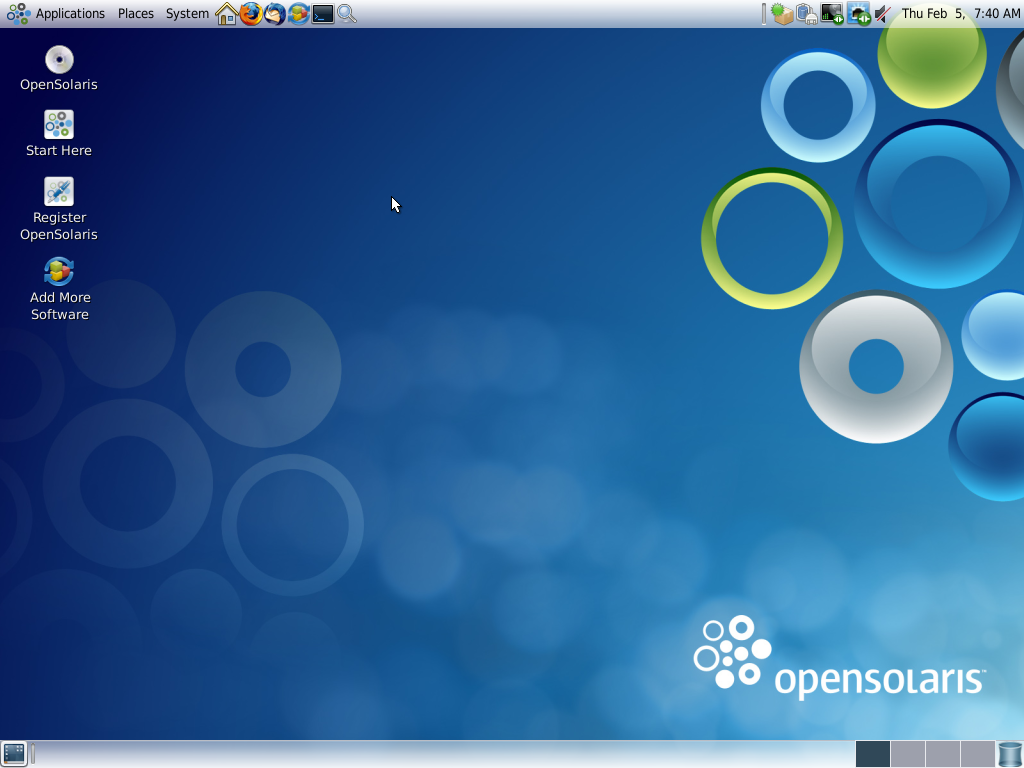
Task: Open the OpenSolaris disc desktop icon
Action: [x=59, y=68]
